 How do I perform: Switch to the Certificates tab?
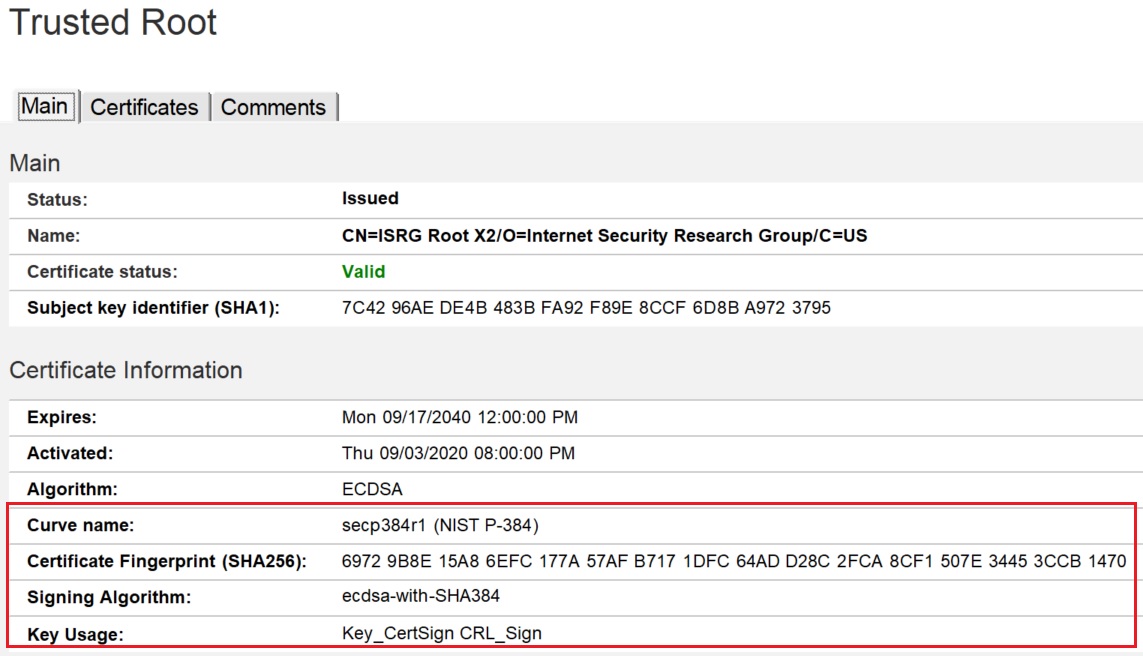[x=144, y=106]
